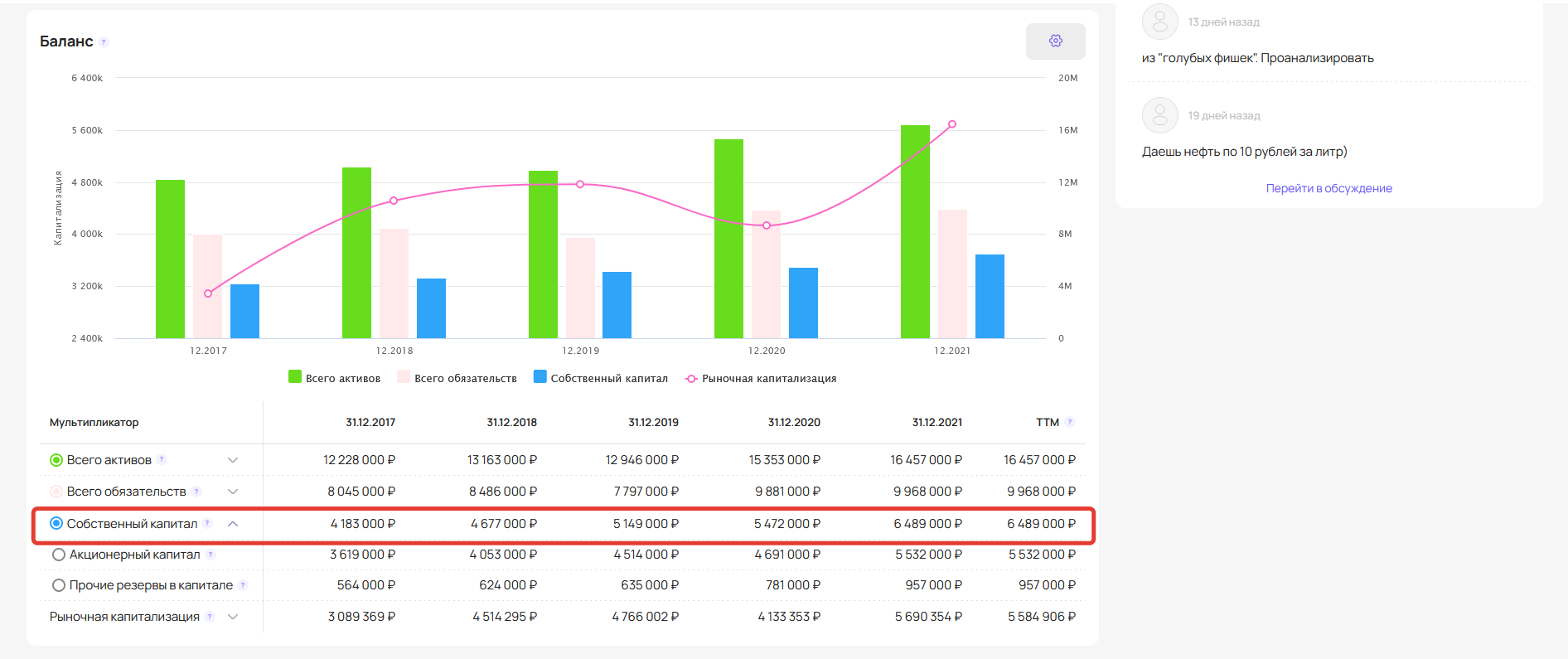Click comment Даешь нефть по 10 рублей
The width and height of the screenshot is (1568, 659).
[1245, 152]
